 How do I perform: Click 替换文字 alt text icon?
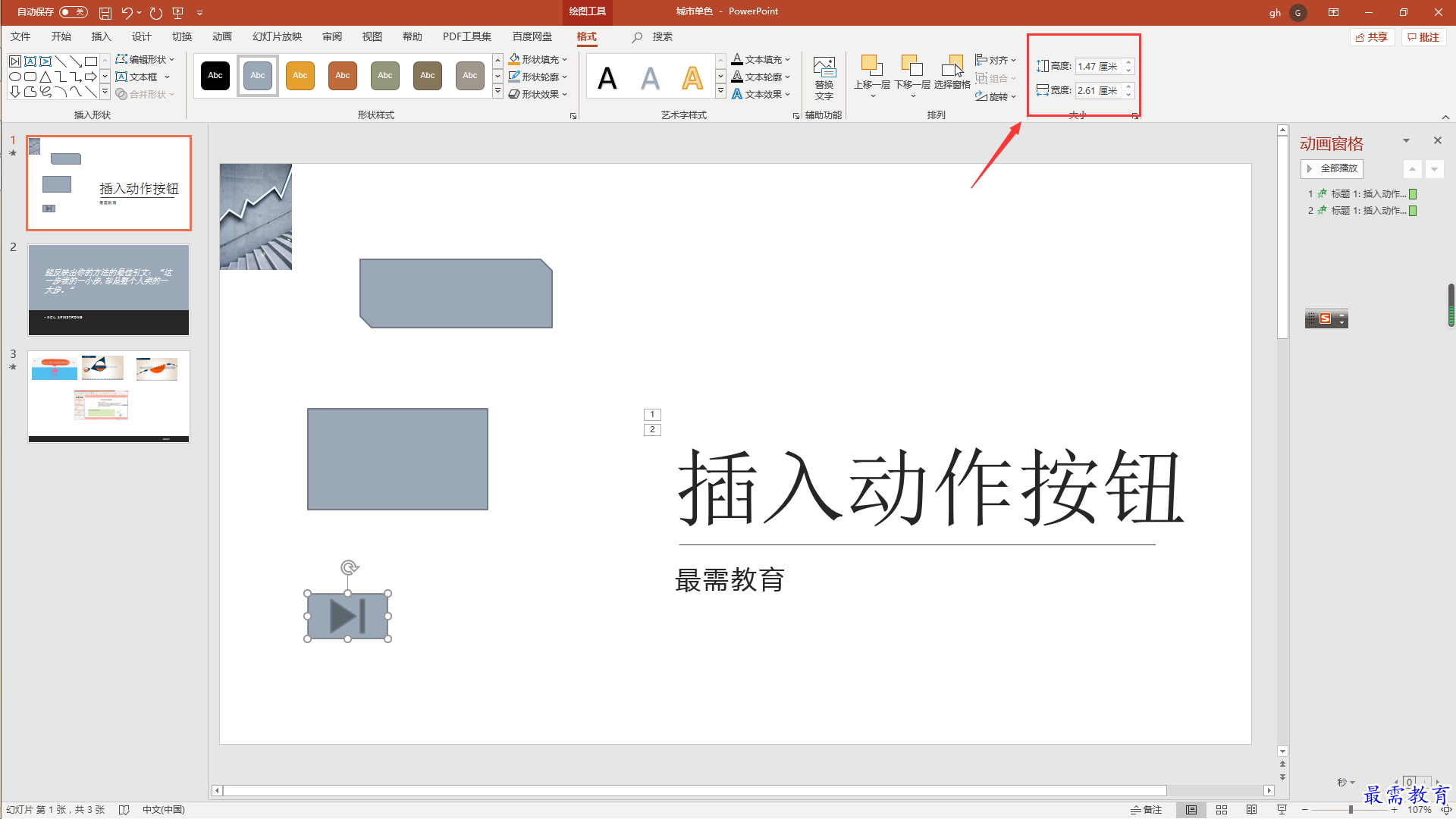(824, 77)
